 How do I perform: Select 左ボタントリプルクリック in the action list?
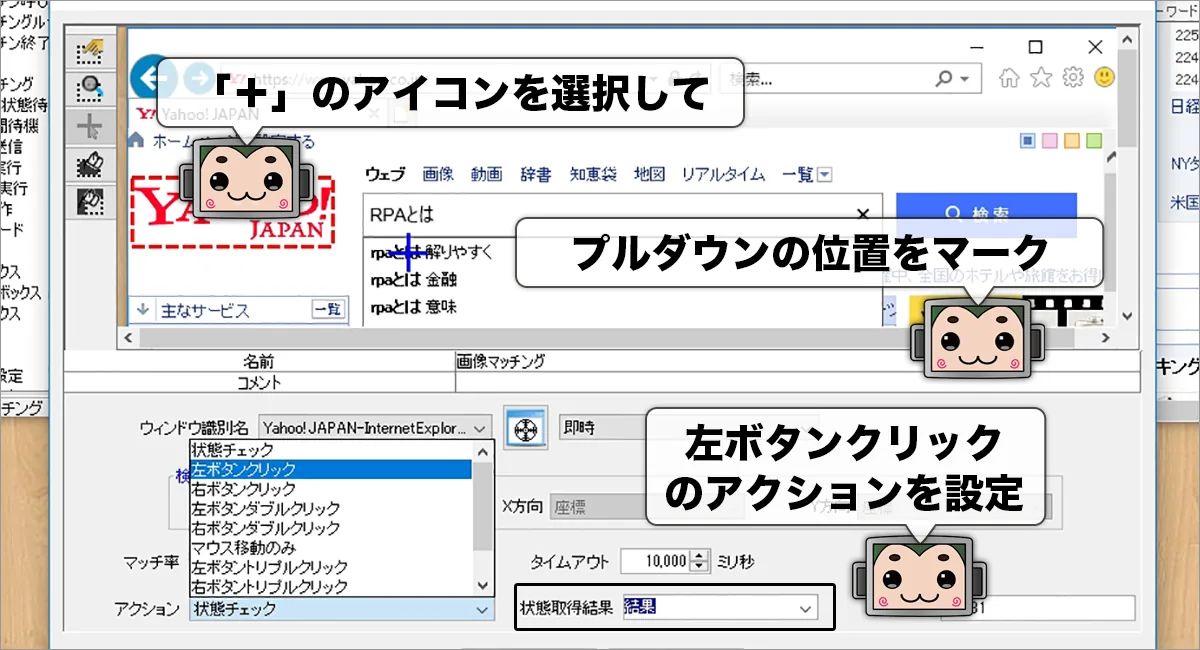point(330,567)
